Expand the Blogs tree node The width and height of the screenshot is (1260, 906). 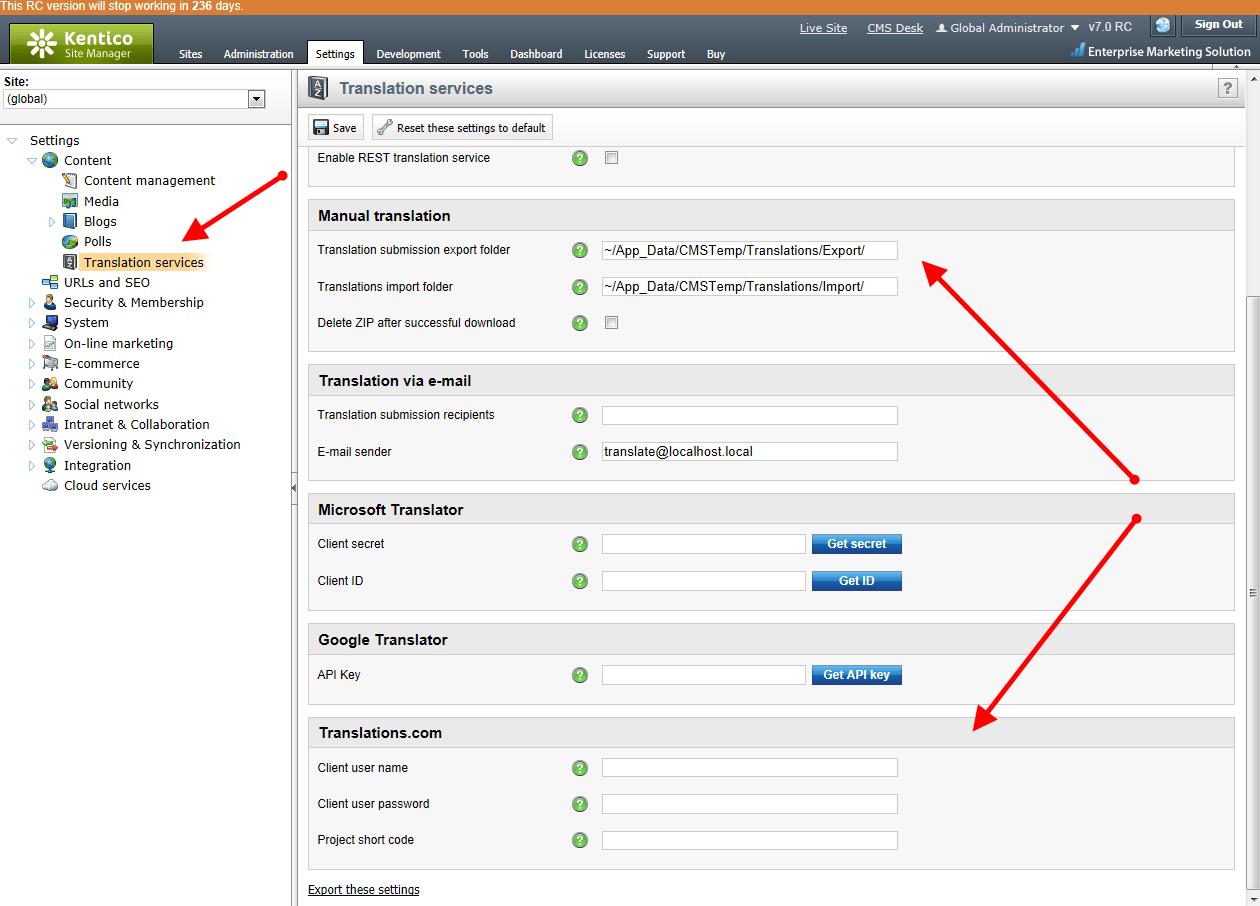pyautogui.click(x=52, y=222)
